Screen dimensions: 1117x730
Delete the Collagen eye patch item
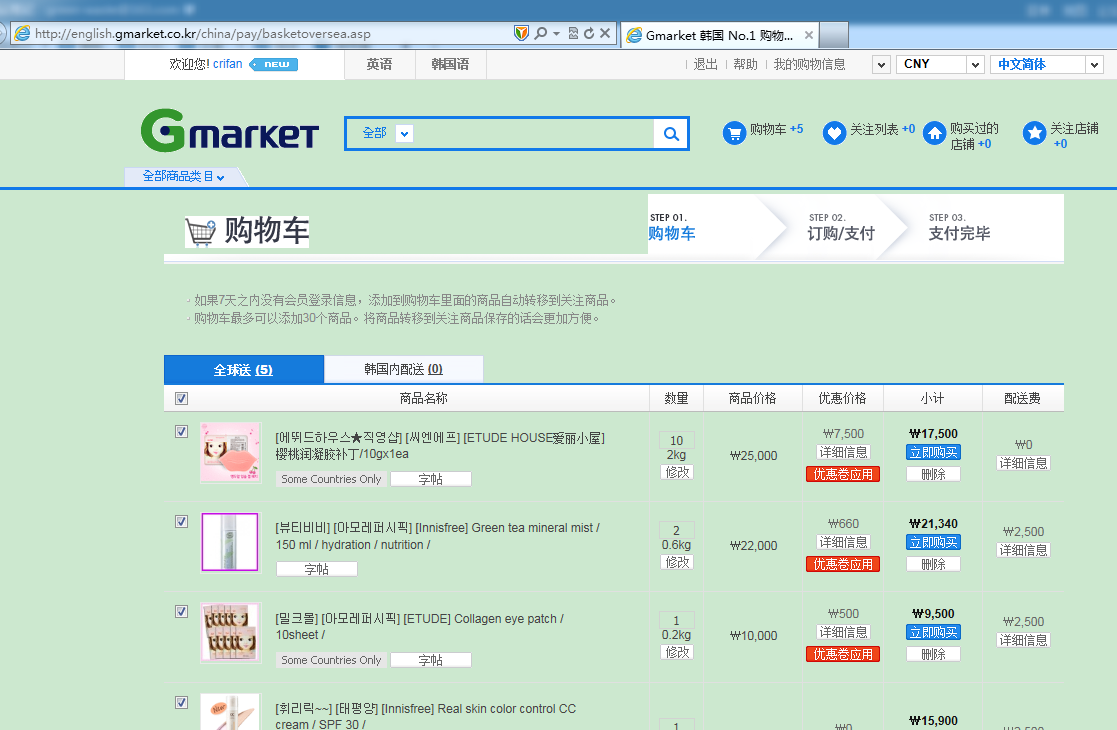click(x=933, y=654)
